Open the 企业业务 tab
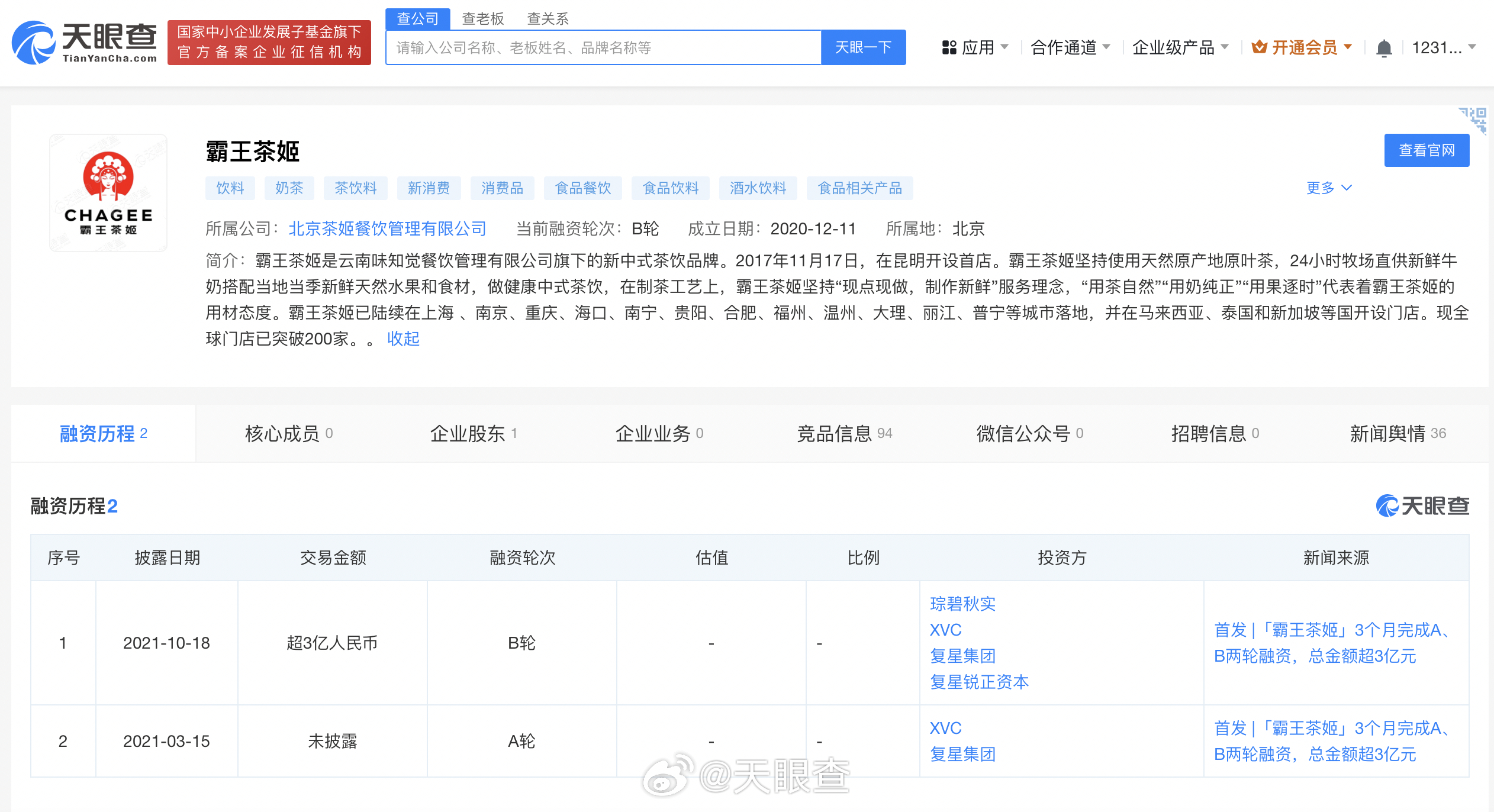 [x=659, y=433]
